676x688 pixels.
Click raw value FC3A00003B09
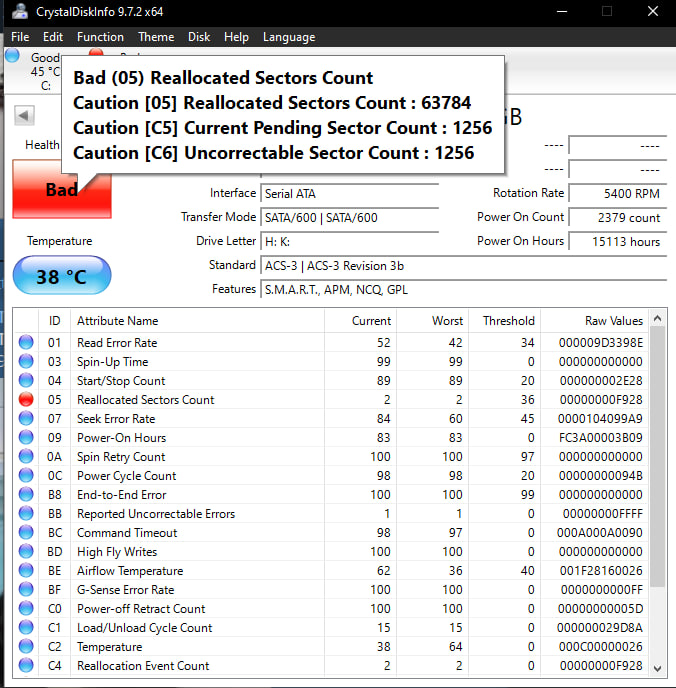tap(601, 438)
